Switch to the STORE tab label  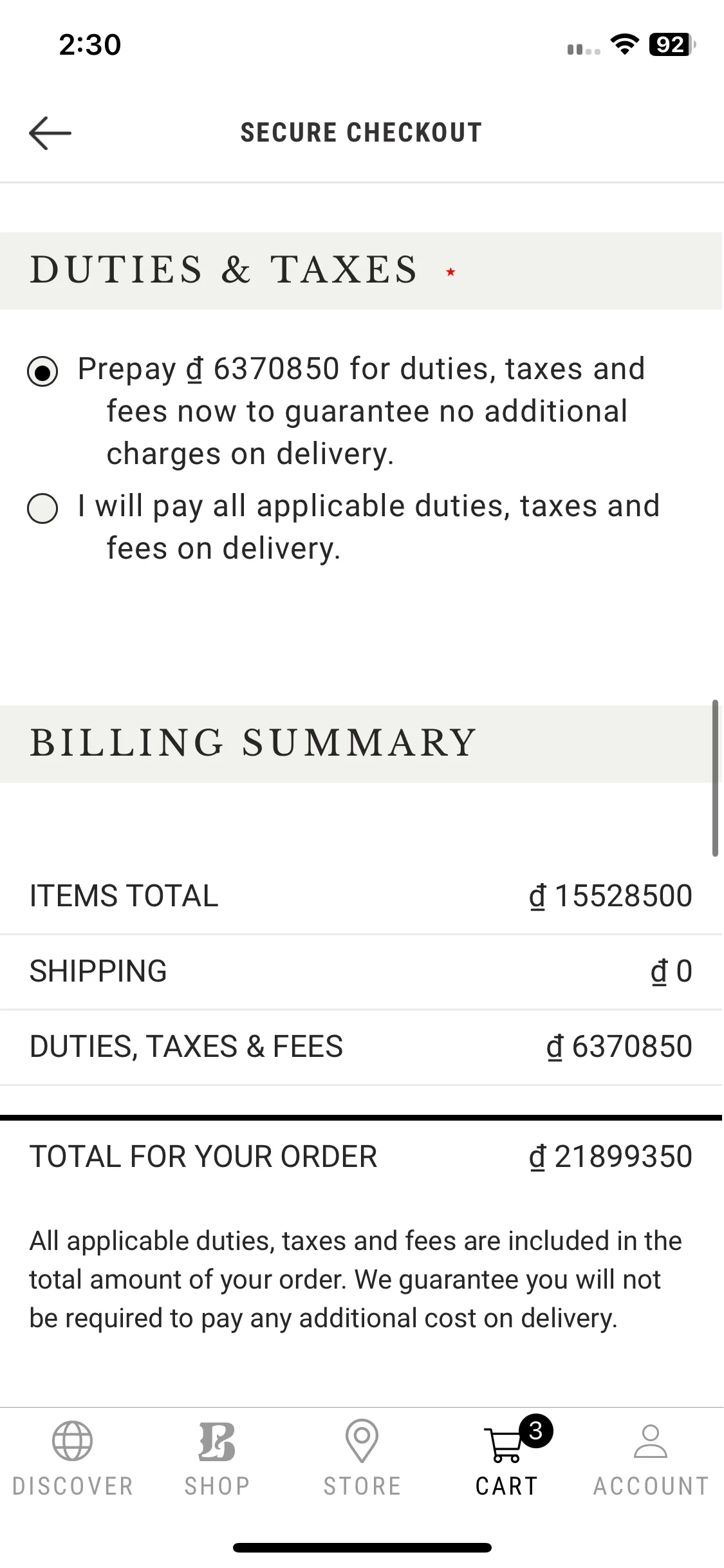click(362, 1486)
